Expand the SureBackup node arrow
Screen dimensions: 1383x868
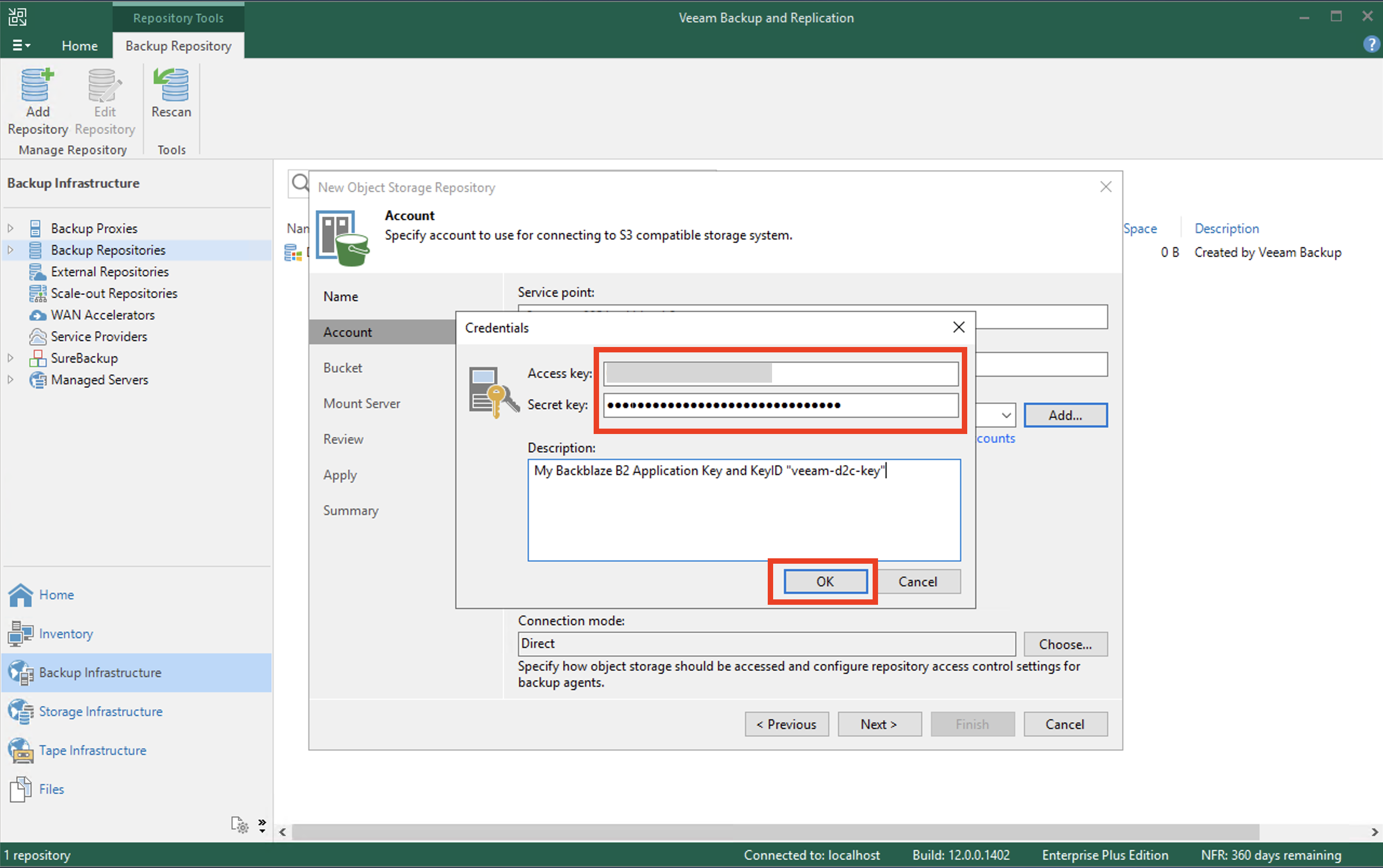click(x=10, y=358)
